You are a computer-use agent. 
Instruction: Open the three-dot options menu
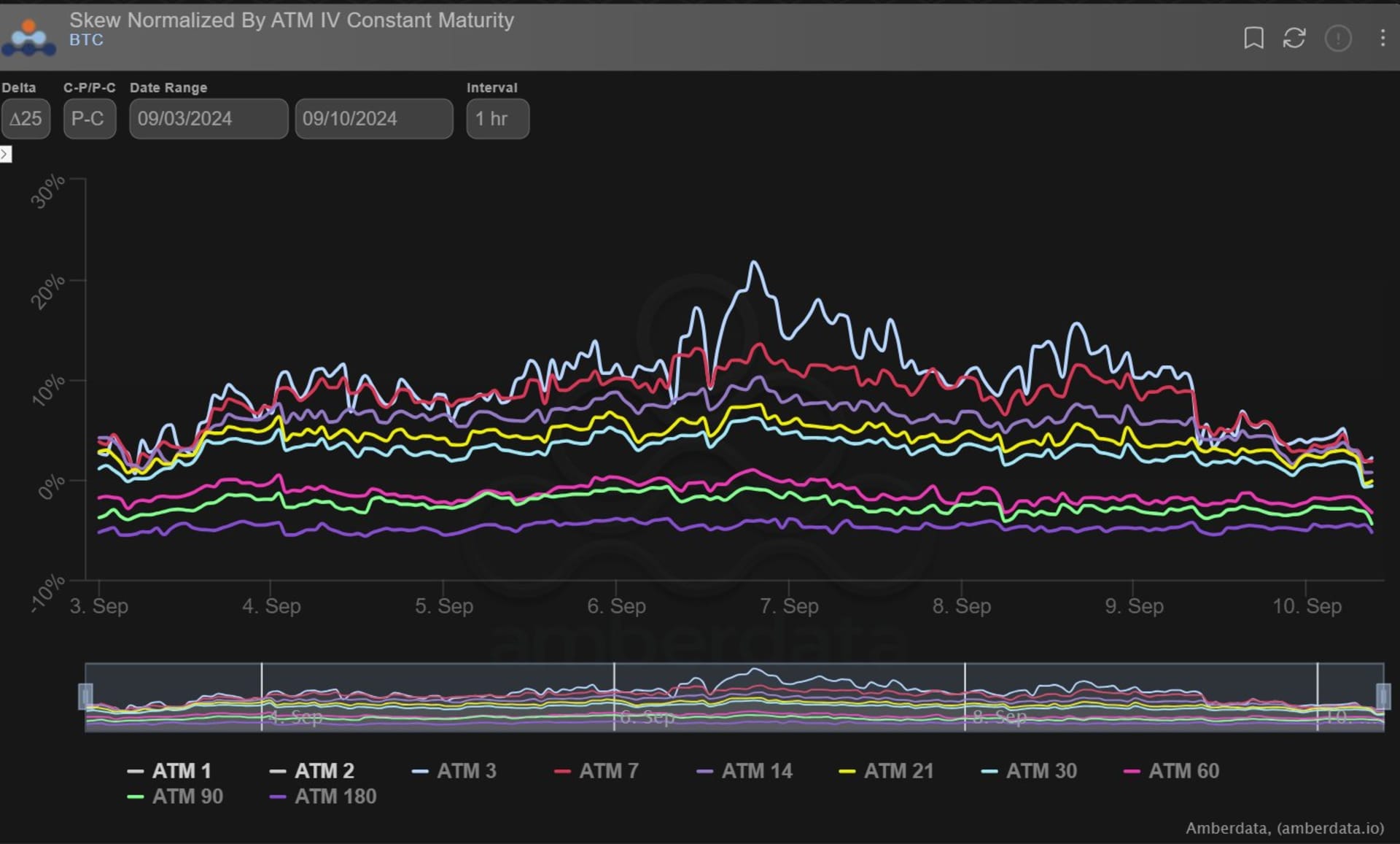pos(1382,38)
